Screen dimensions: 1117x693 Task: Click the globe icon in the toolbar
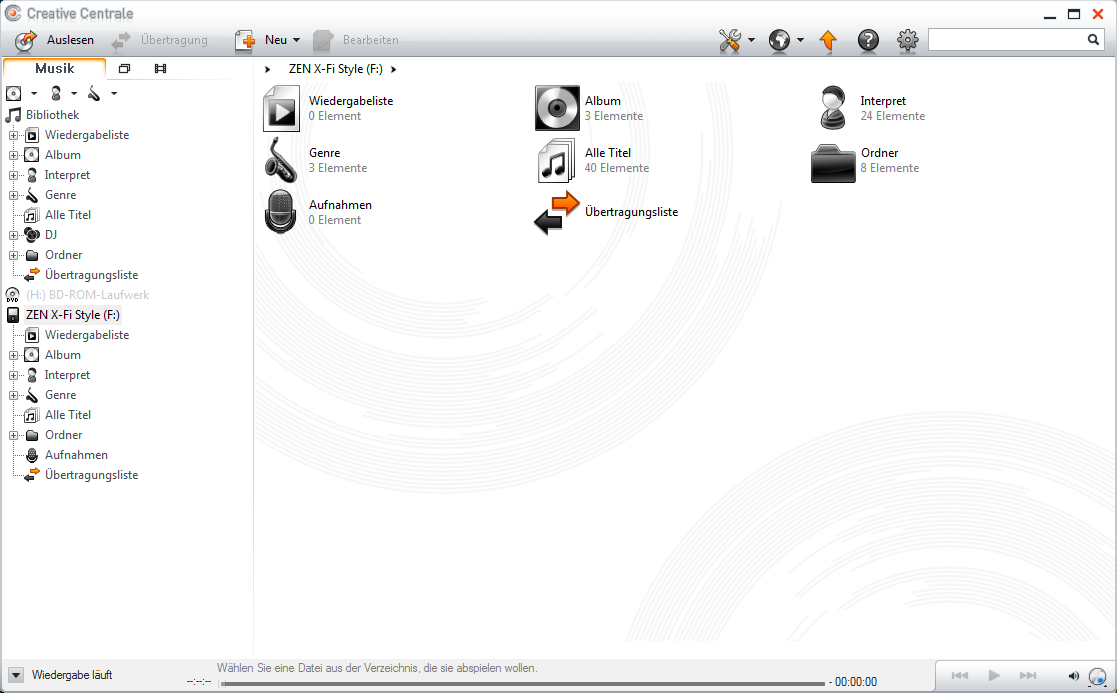tap(779, 41)
